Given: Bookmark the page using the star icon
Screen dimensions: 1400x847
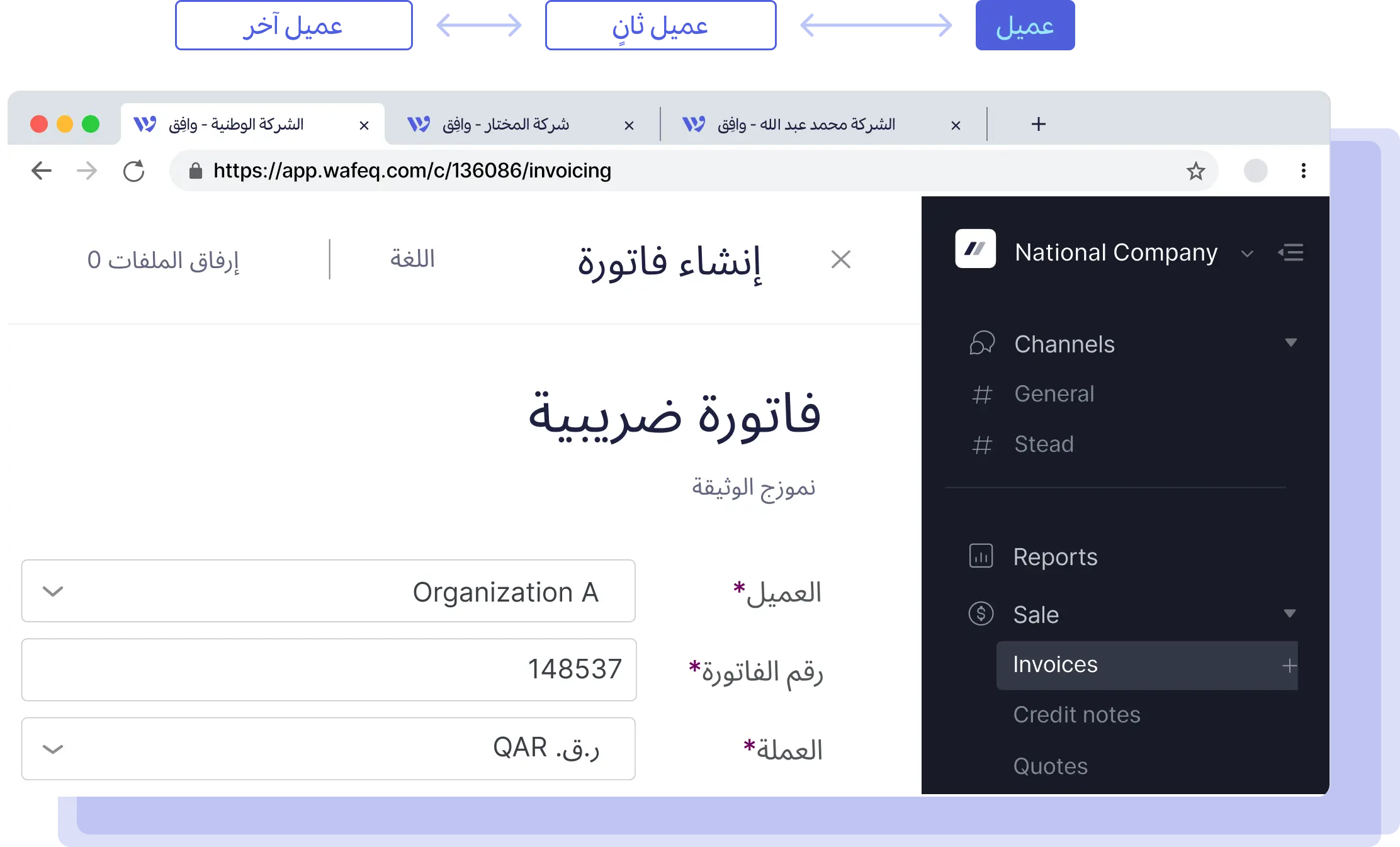Looking at the screenshot, I should tap(1195, 171).
